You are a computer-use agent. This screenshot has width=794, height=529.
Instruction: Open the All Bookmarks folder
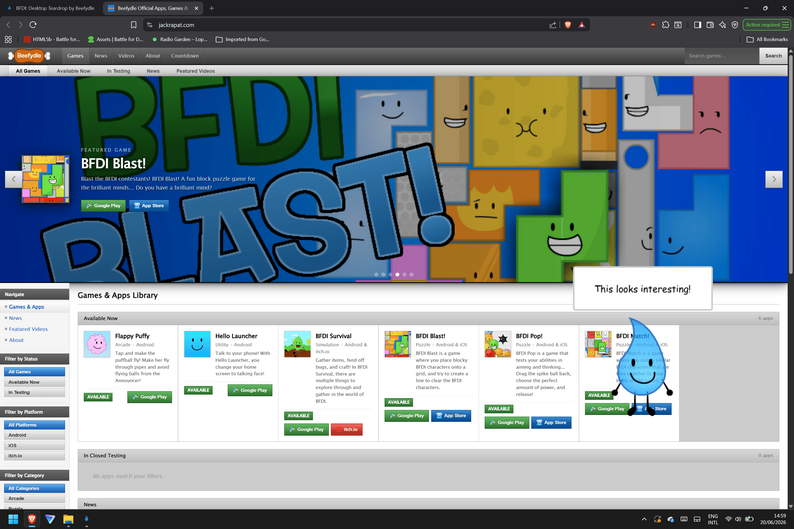(x=767, y=39)
